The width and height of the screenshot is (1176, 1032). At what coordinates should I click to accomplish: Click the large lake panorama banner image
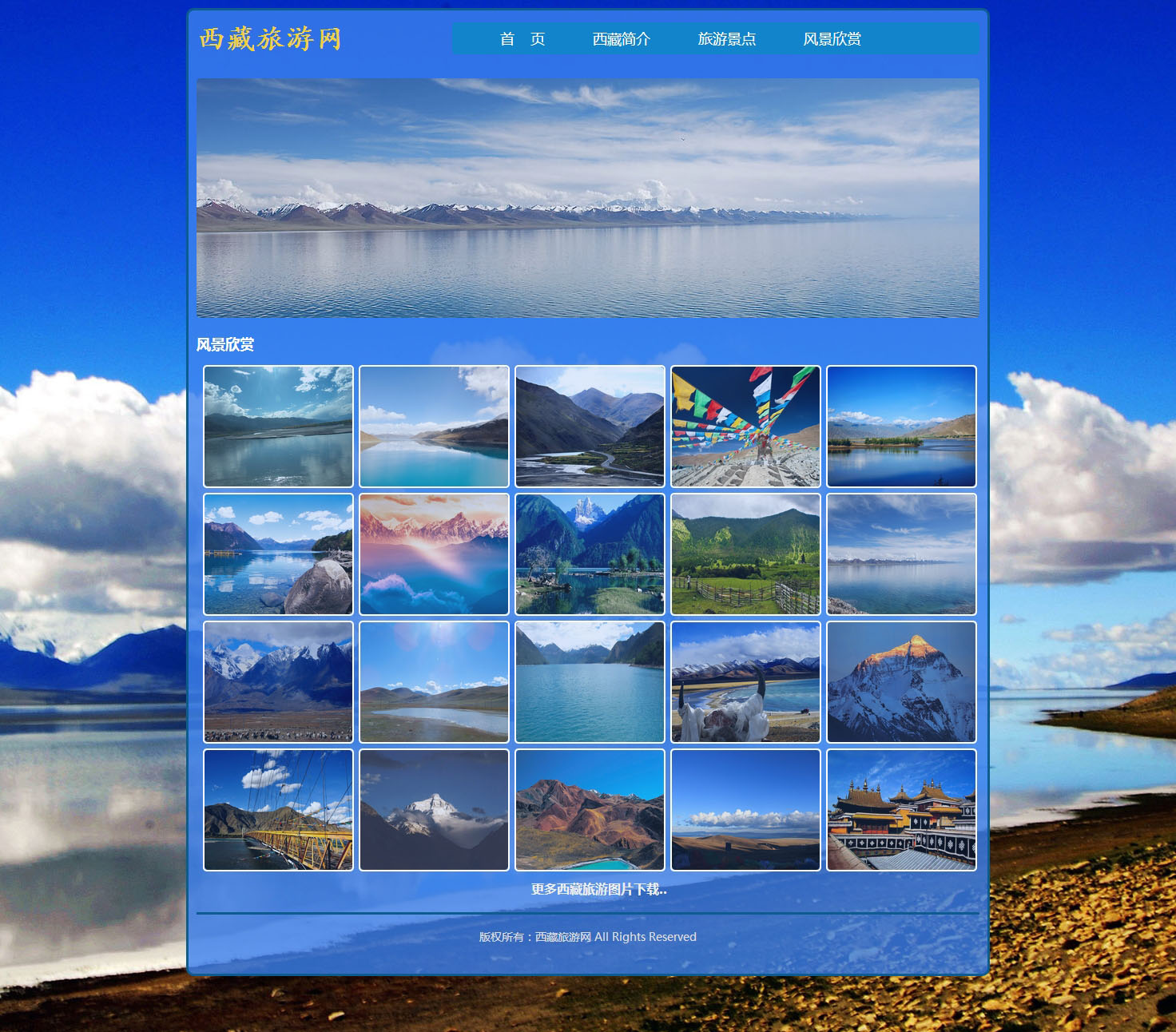coord(588,198)
